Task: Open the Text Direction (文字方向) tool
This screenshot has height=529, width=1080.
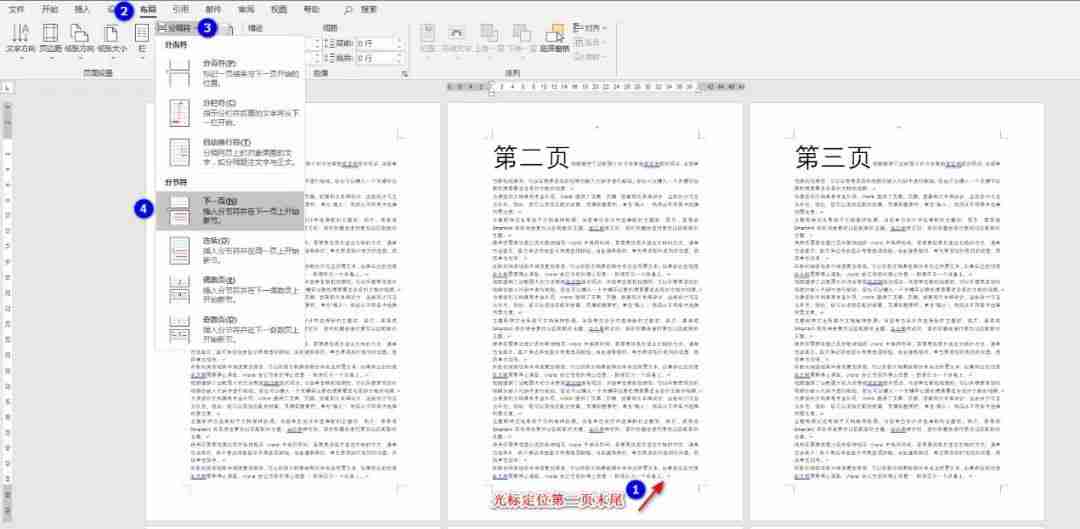Action: 20,38
